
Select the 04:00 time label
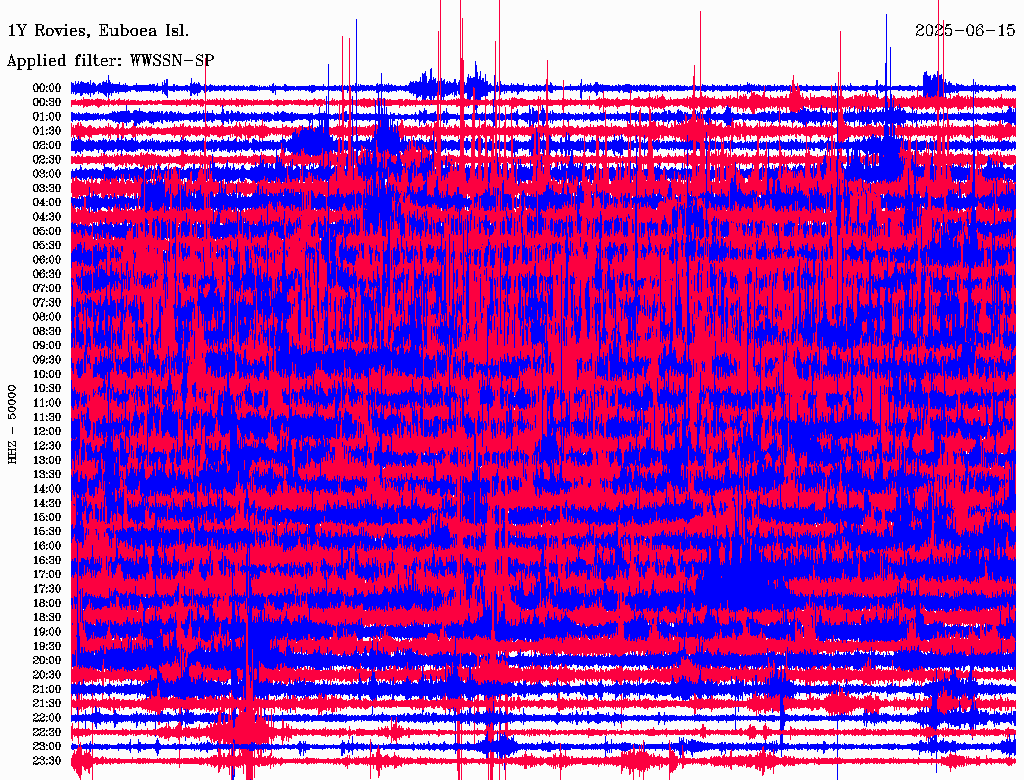coord(47,203)
